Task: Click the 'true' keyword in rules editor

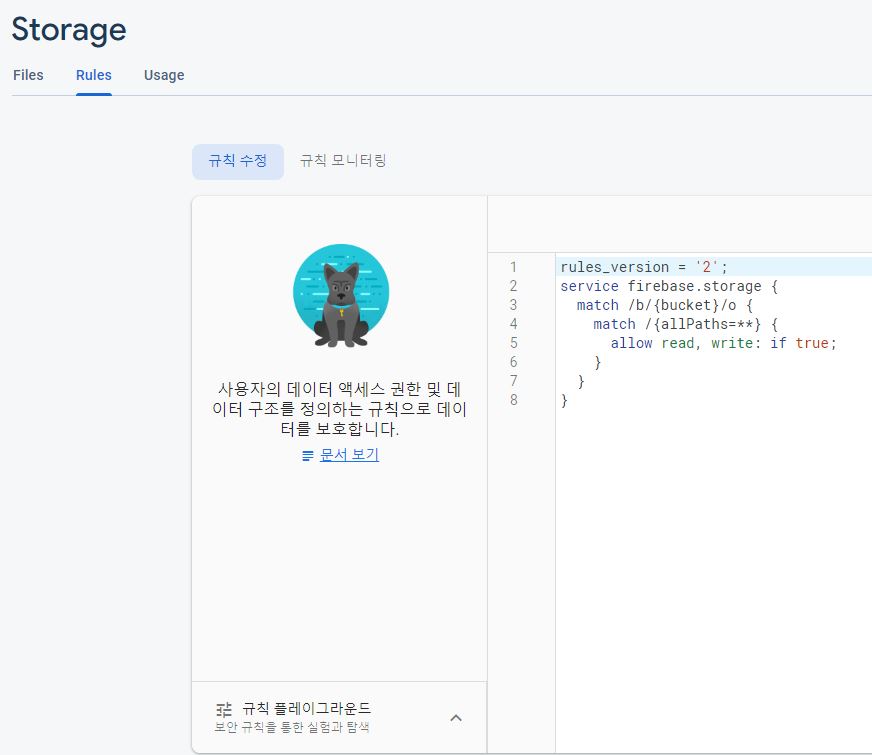Action: [812, 343]
